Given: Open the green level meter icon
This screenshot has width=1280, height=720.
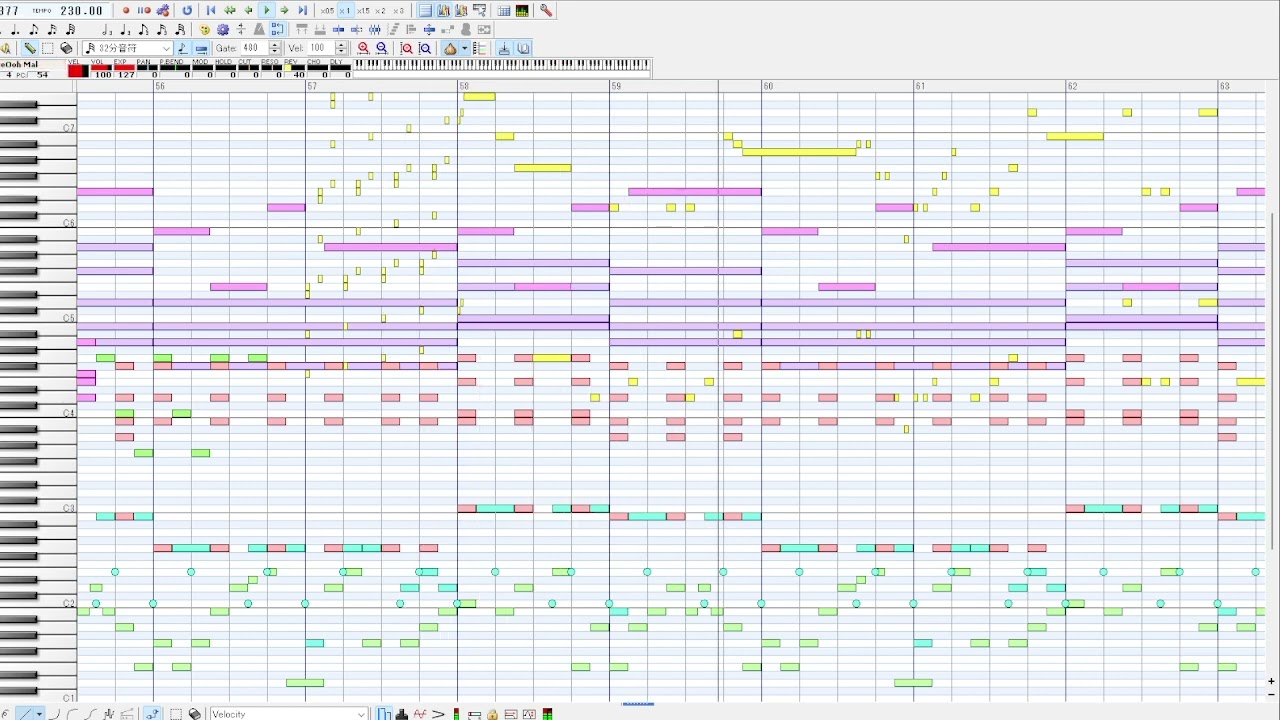Looking at the screenshot, I should pos(522,11).
